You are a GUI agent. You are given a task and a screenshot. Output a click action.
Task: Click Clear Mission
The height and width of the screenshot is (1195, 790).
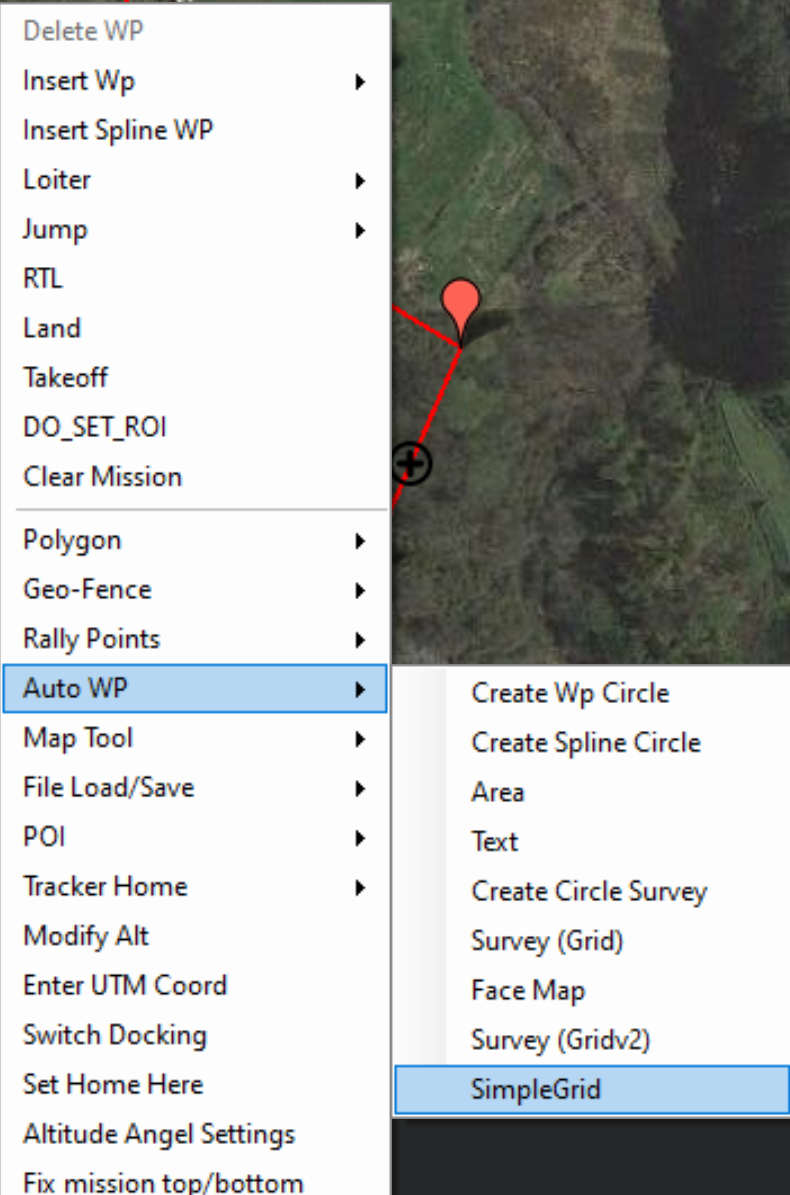point(102,477)
